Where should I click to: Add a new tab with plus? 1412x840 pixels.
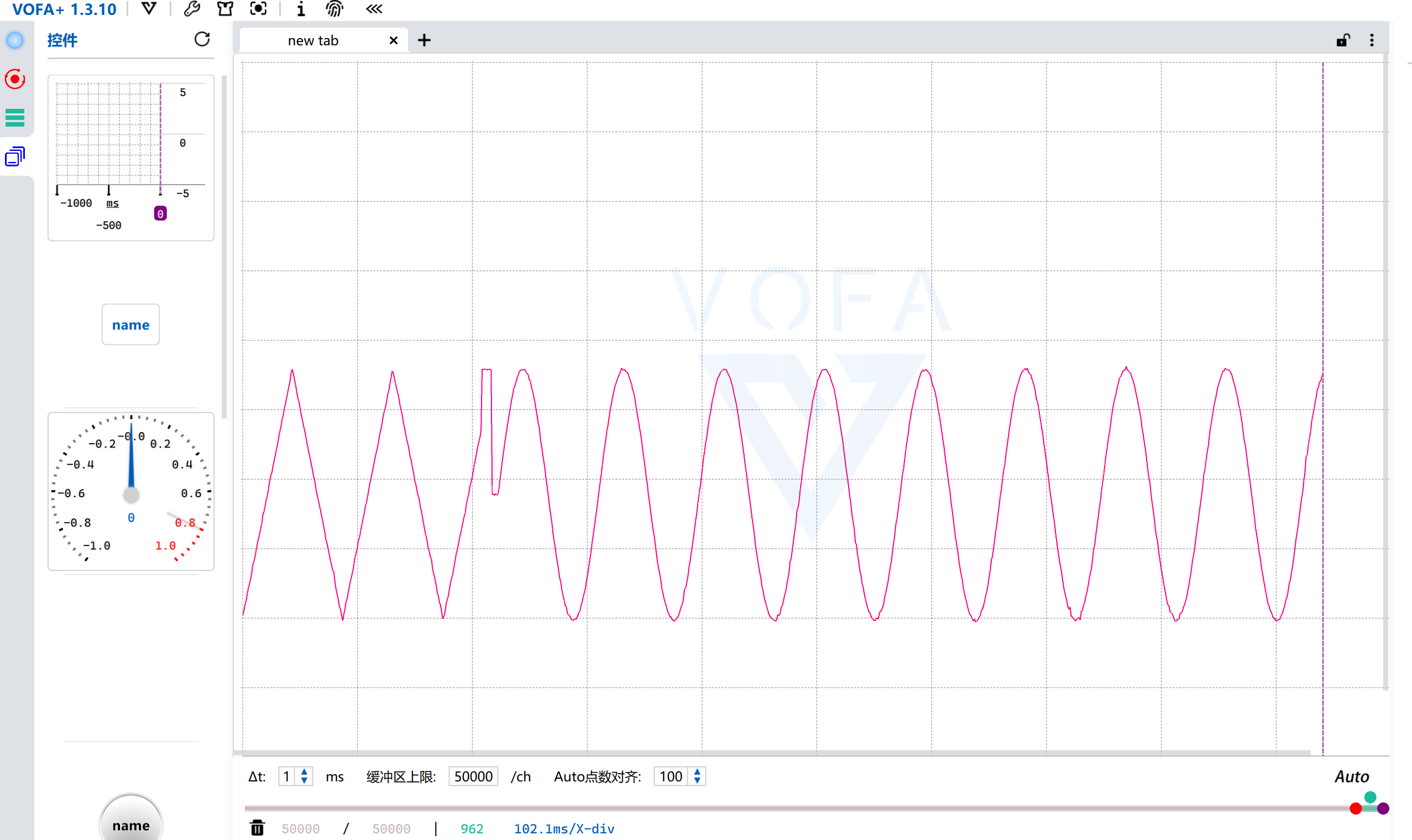click(x=424, y=40)
